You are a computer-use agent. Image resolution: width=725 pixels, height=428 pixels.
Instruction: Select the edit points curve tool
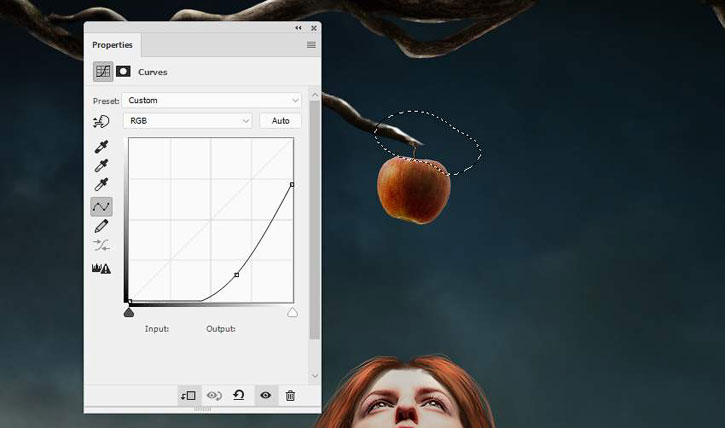pyautogui.click(x=101, y=207)
